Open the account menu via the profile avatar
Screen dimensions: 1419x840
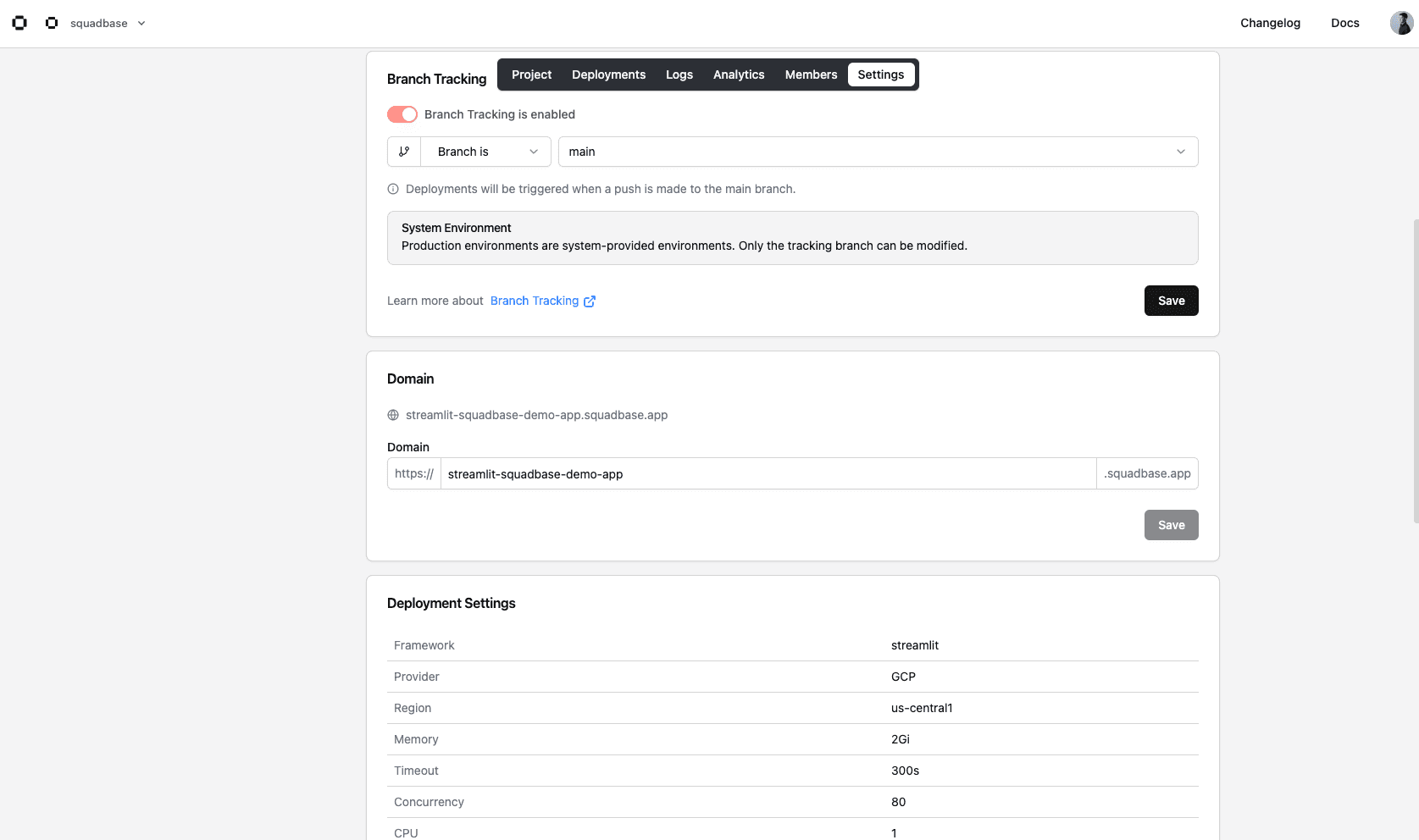point(1400,22)
